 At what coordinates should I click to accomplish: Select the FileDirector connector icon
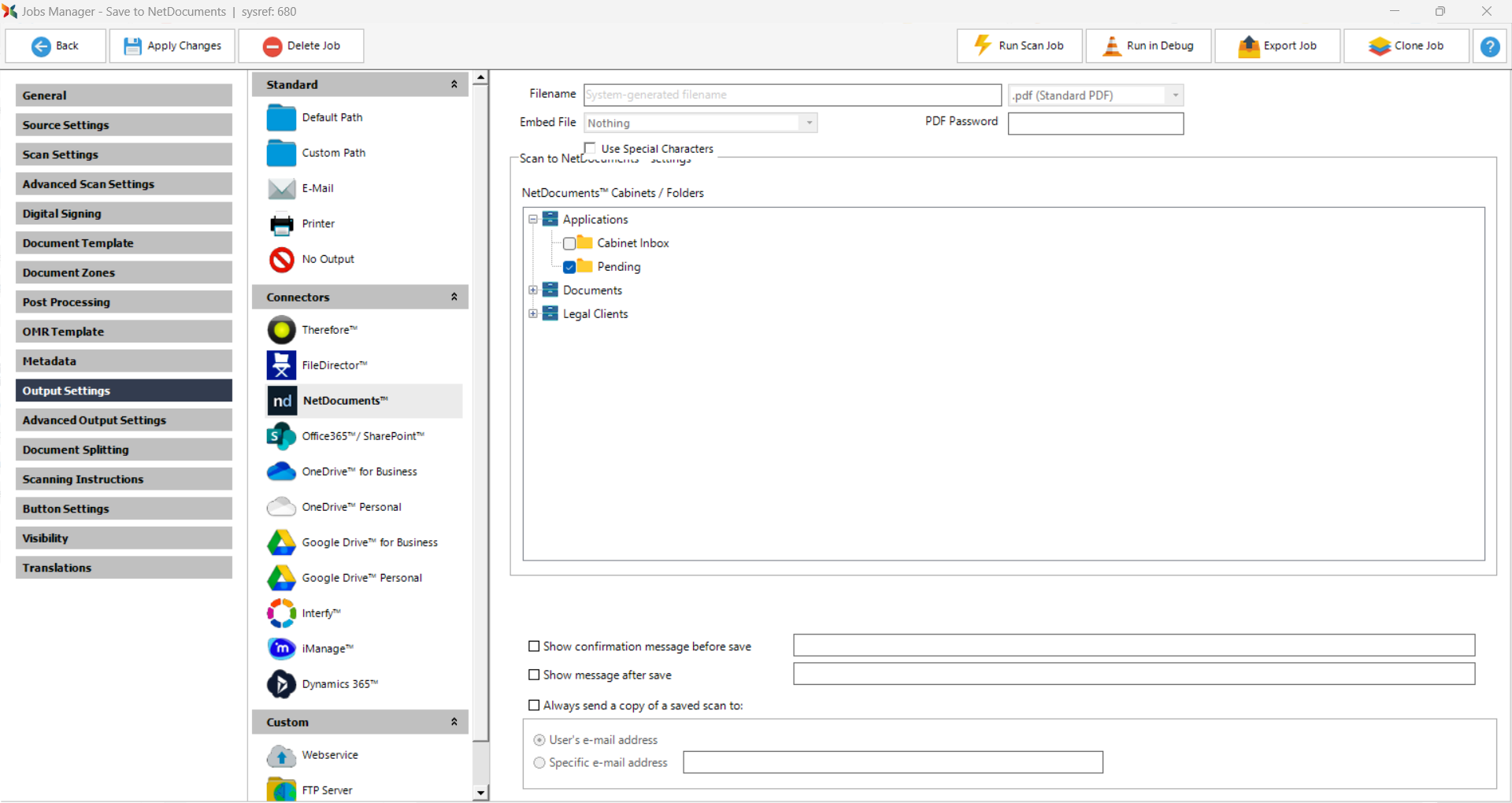point(281,365)
